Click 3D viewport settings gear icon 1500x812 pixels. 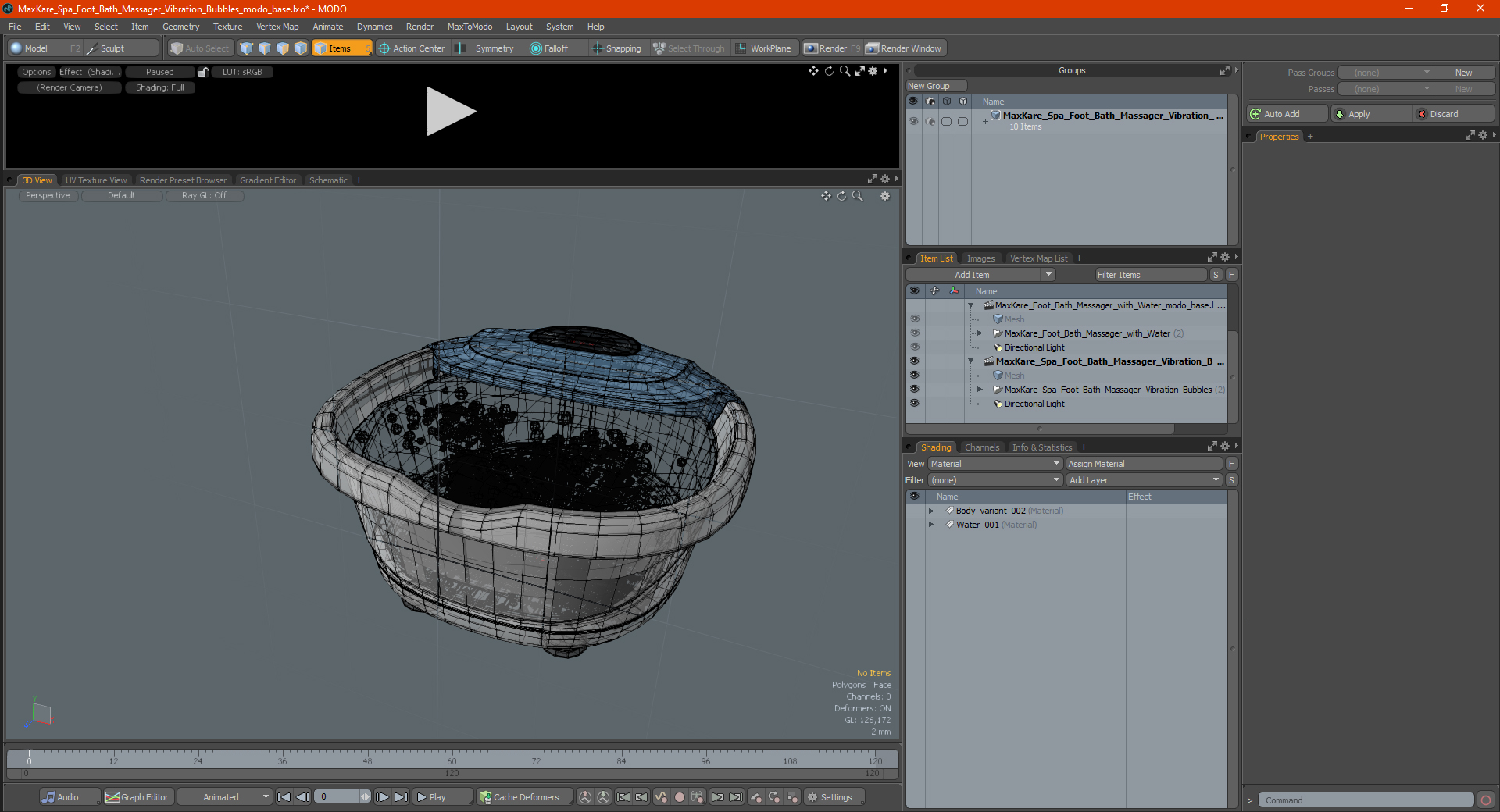(x=885, y=196)
